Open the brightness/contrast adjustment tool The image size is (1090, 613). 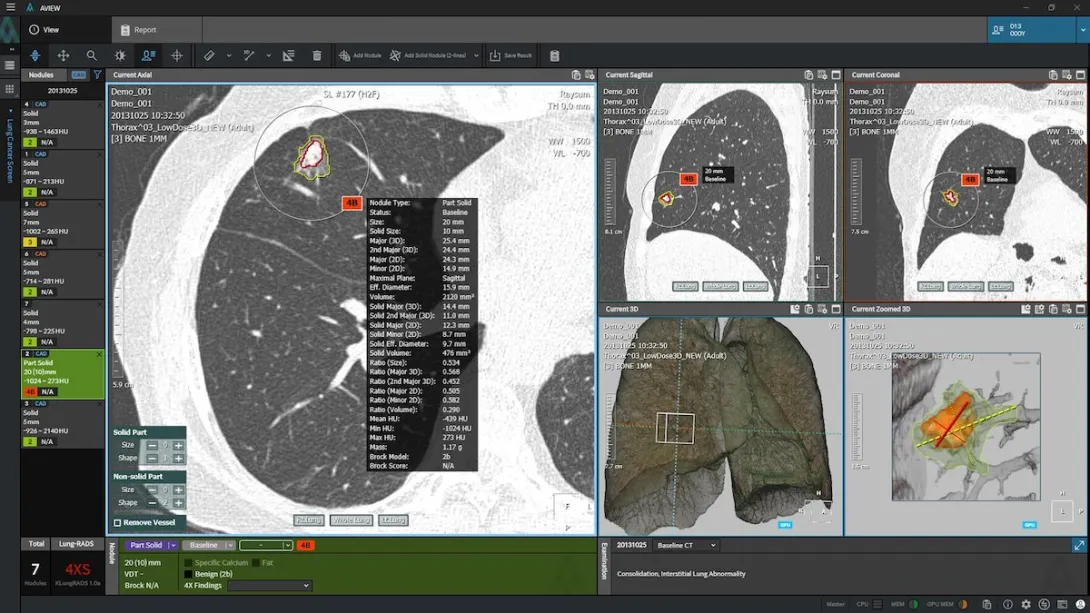coord(122,55)
